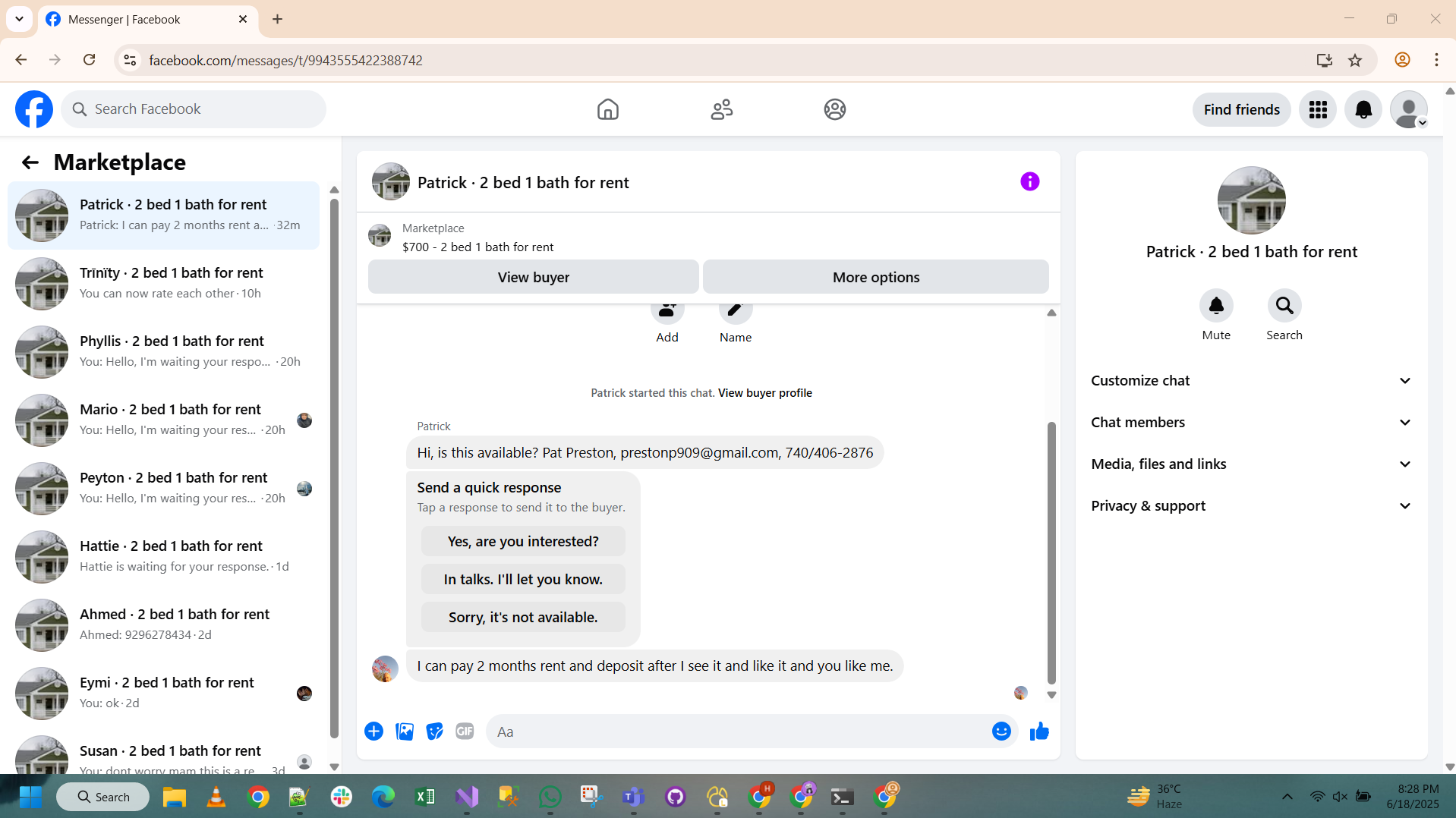Image resolution: width=1456 pixels, height=818 pixels.
Task: Open conversation information purple icon
Action: [1029, 181]
